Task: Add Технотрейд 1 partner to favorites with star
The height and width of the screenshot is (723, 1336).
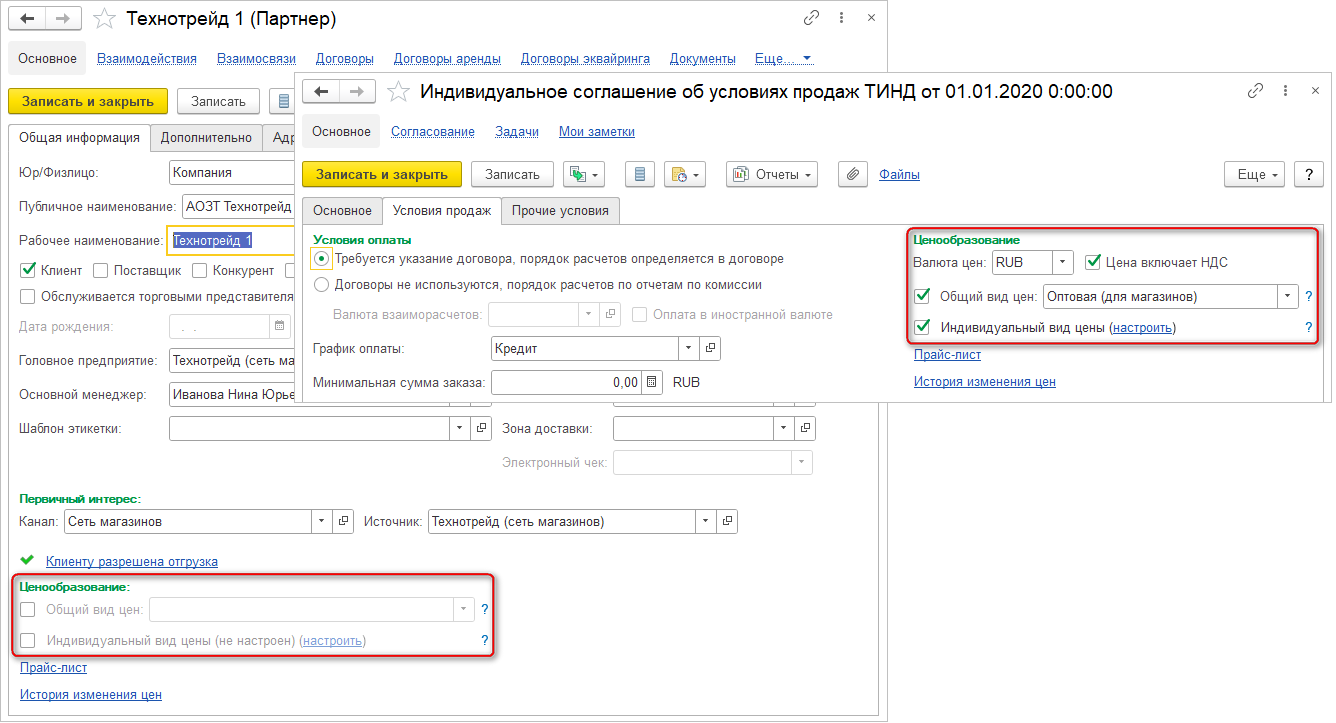Action: tap(104, 19)
